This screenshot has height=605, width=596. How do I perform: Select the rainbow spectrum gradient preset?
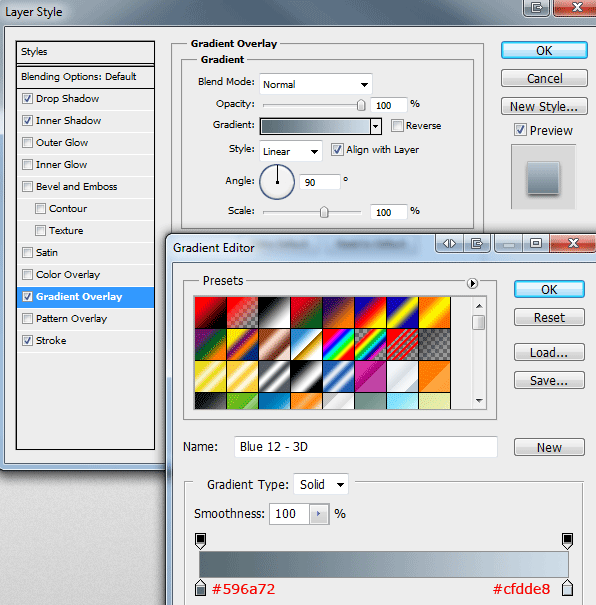point(338,345)
